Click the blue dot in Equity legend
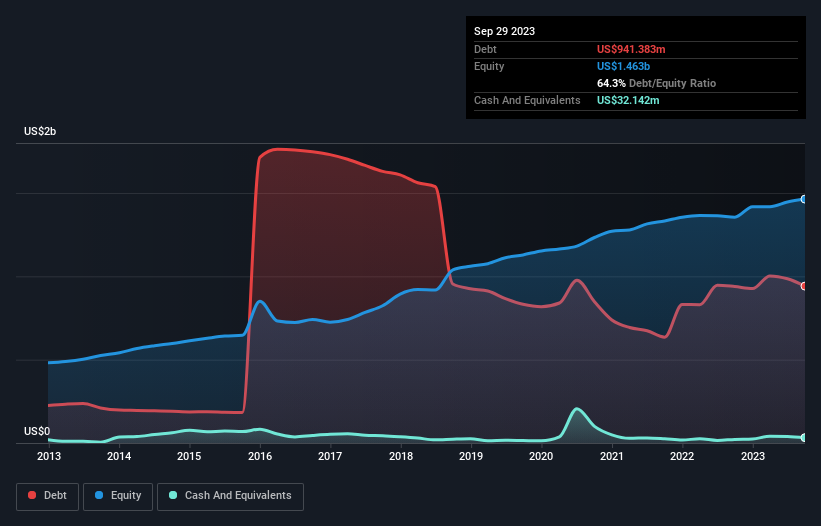 (x=99, y=495)
